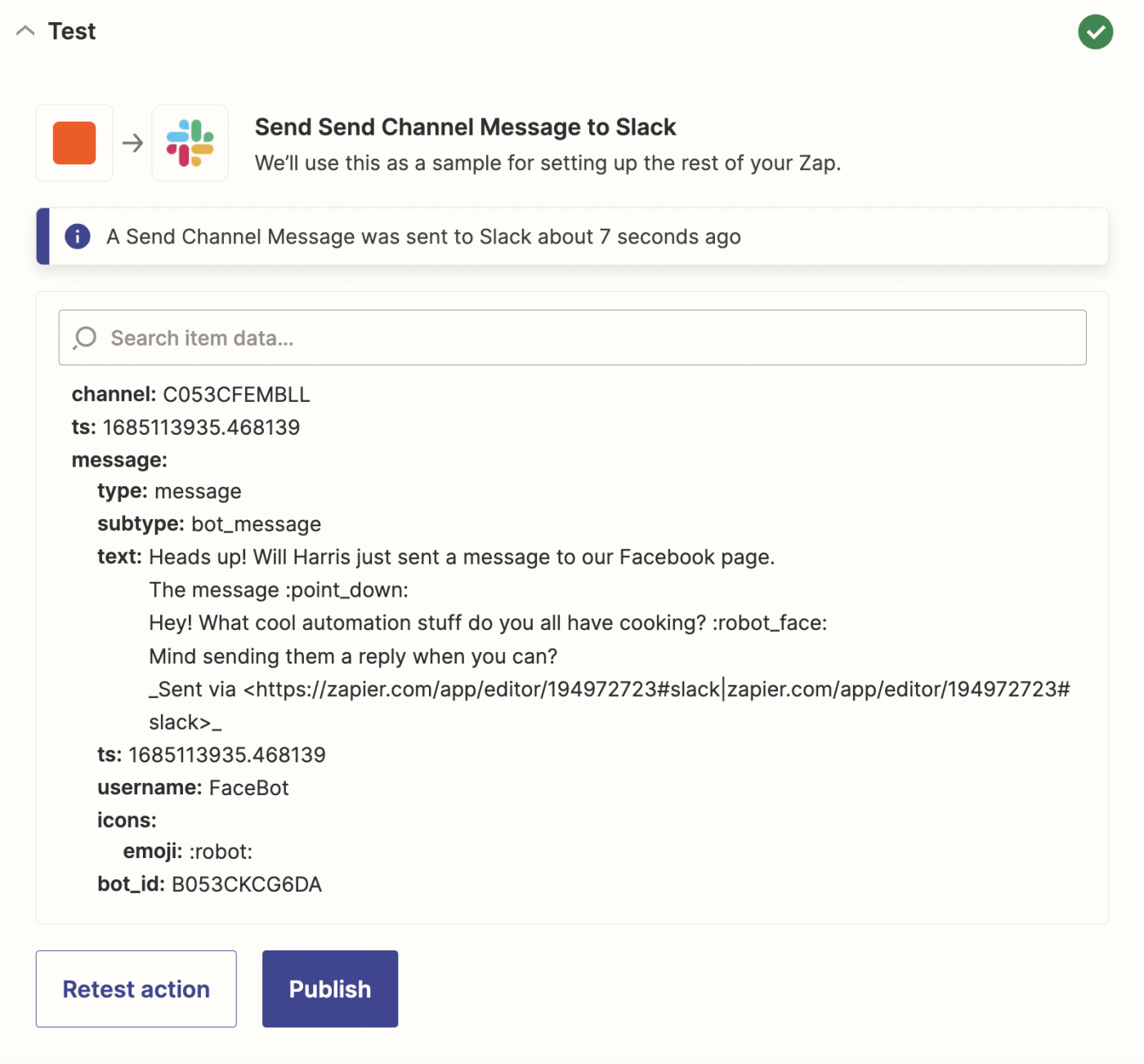
Task: Collapse the Test section chevron
Action: point(25,31)
